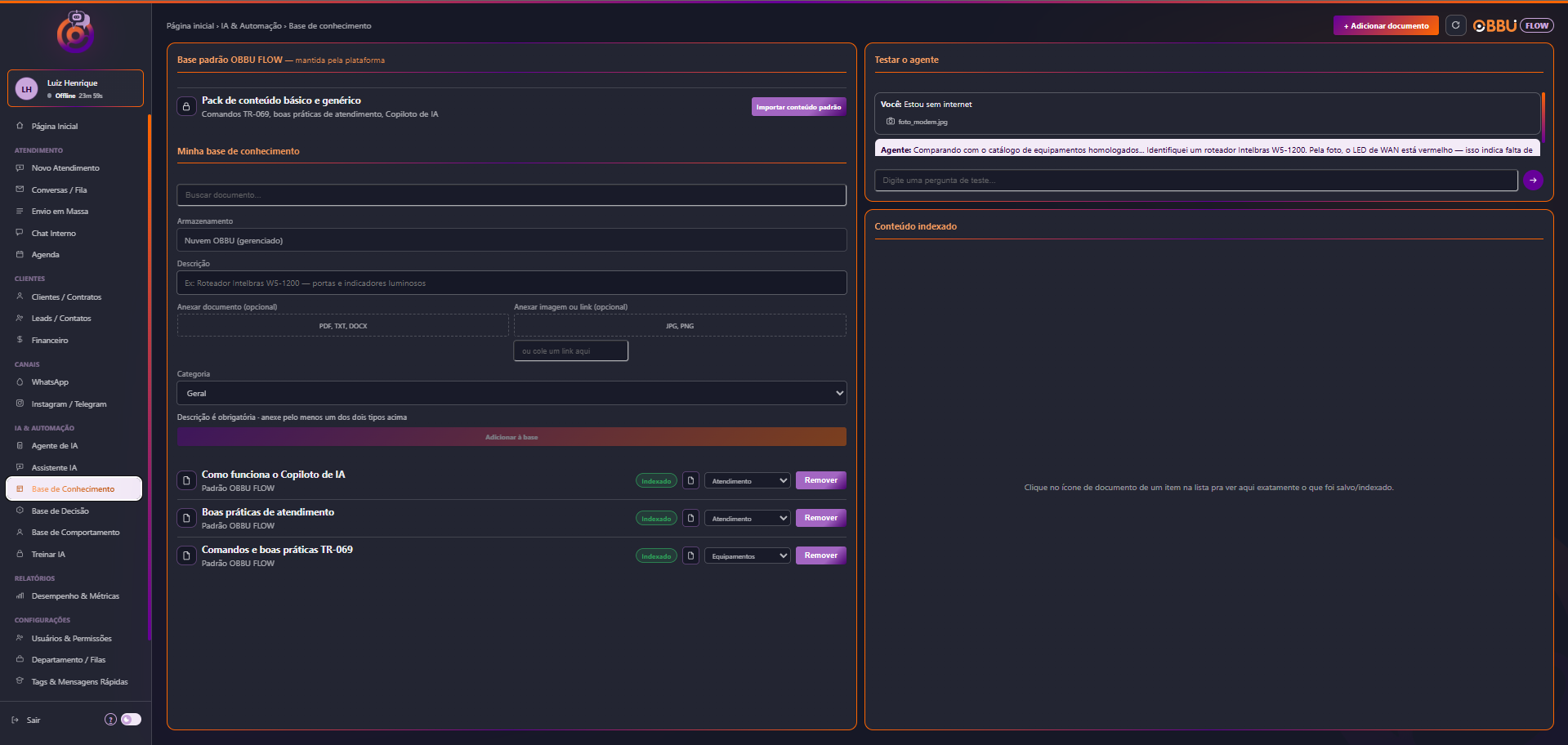Open Assistente IA page
1568x745 pixels.
pos(54,468)
